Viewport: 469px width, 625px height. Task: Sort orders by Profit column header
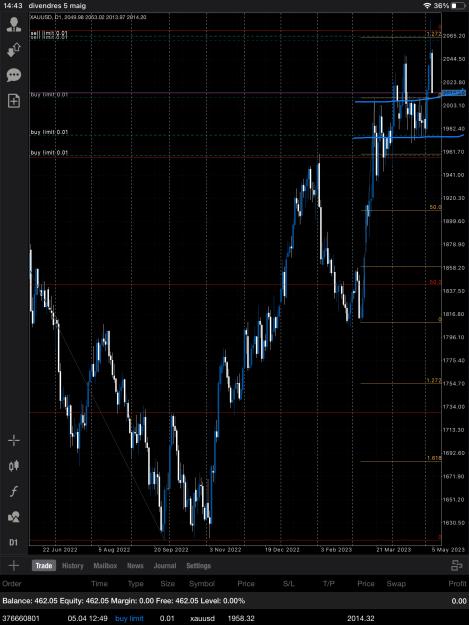pos(457,584)
